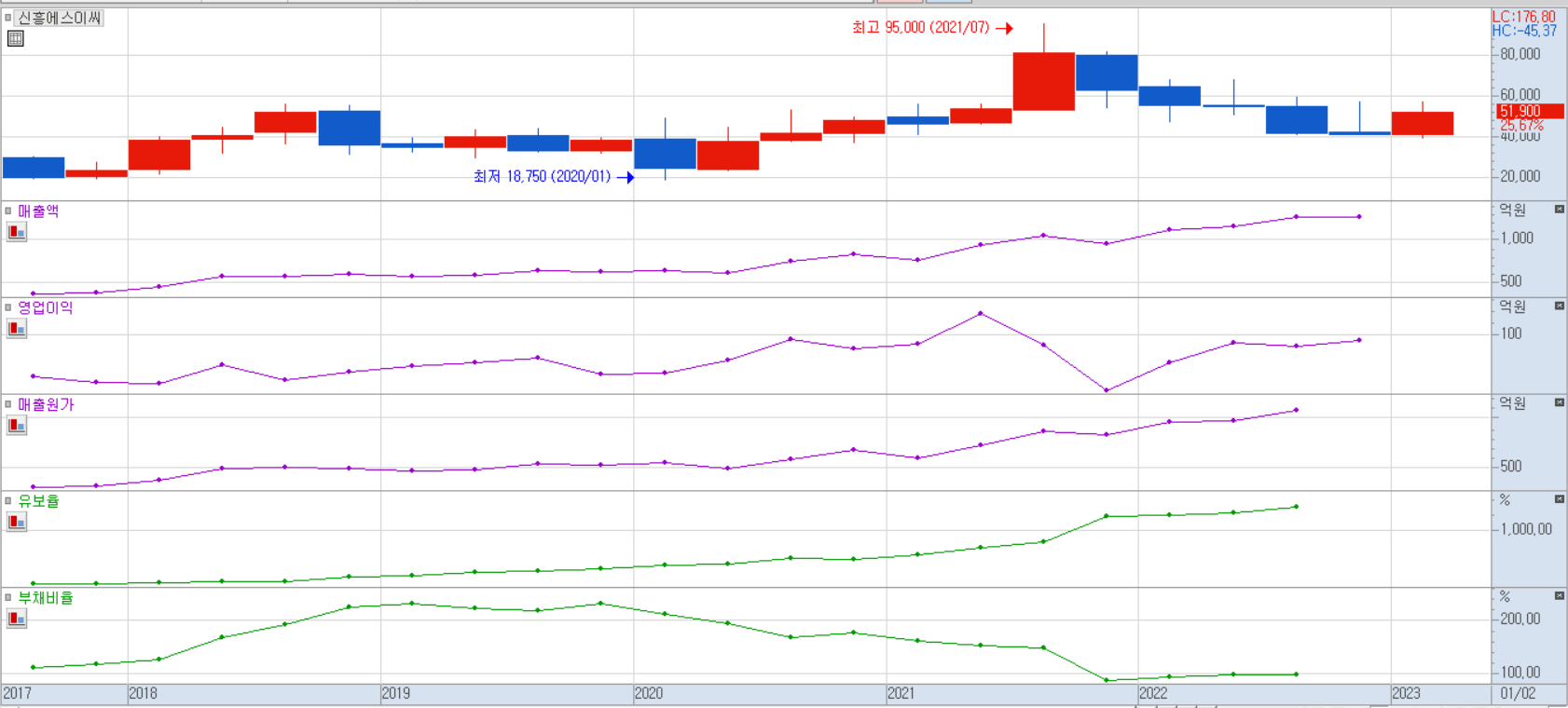Screen dimensions: 1568x708
Task: Click the small square marker beside 매출원가
Action: click(8, 404)
